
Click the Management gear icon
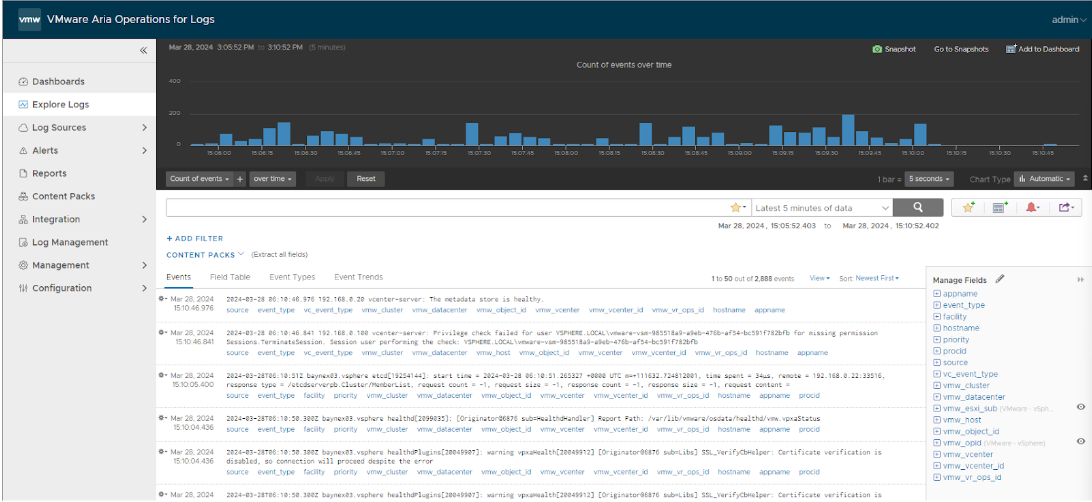[x=23, y=265]
